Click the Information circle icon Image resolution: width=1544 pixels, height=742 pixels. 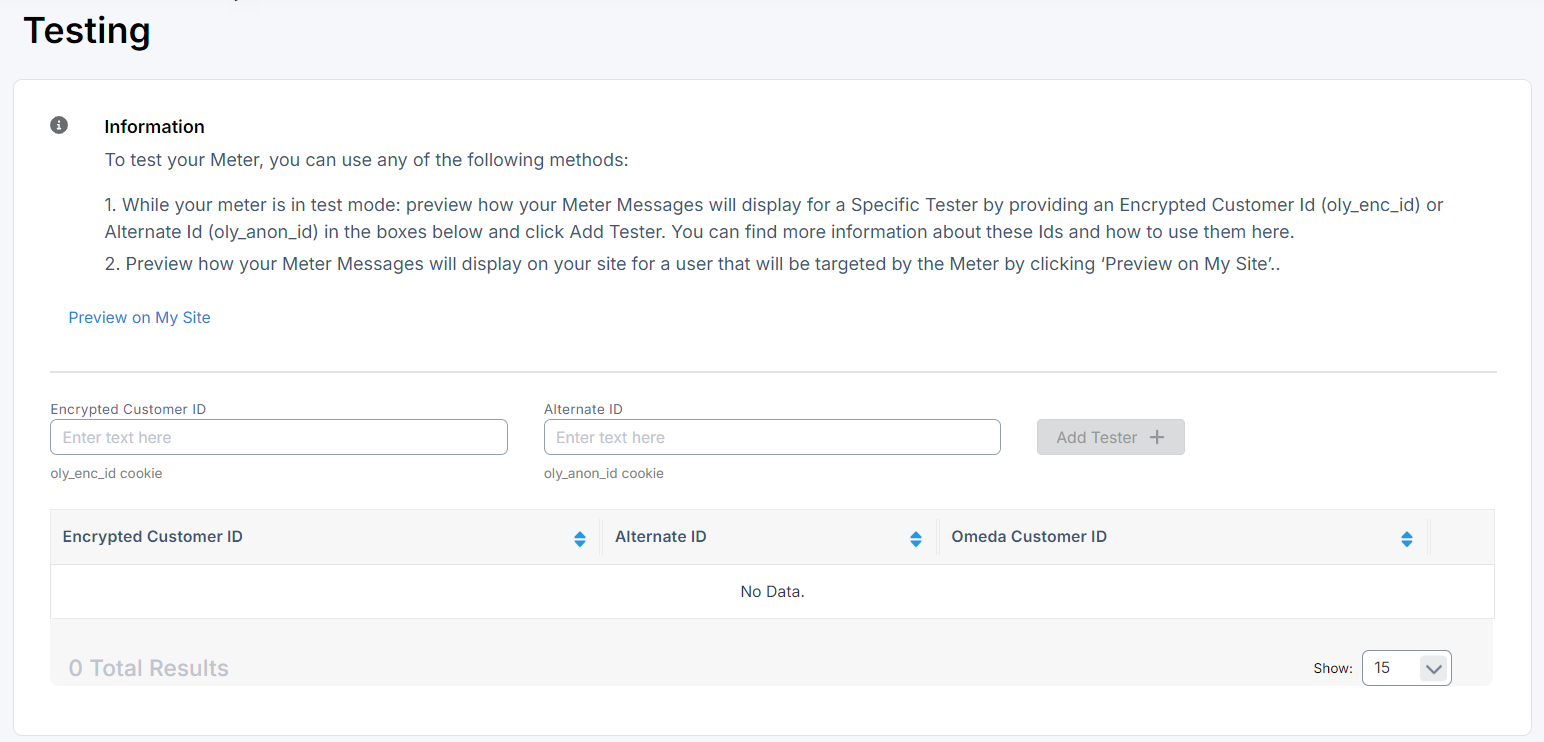tap(59, 125)
